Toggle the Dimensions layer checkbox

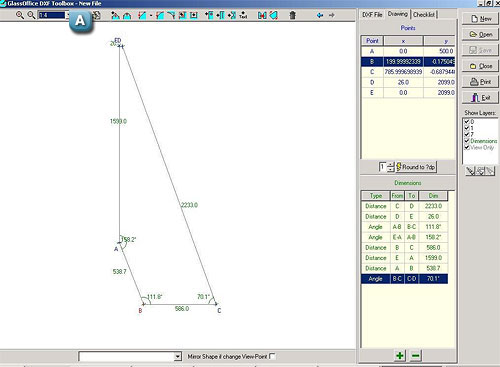point(467,141)
